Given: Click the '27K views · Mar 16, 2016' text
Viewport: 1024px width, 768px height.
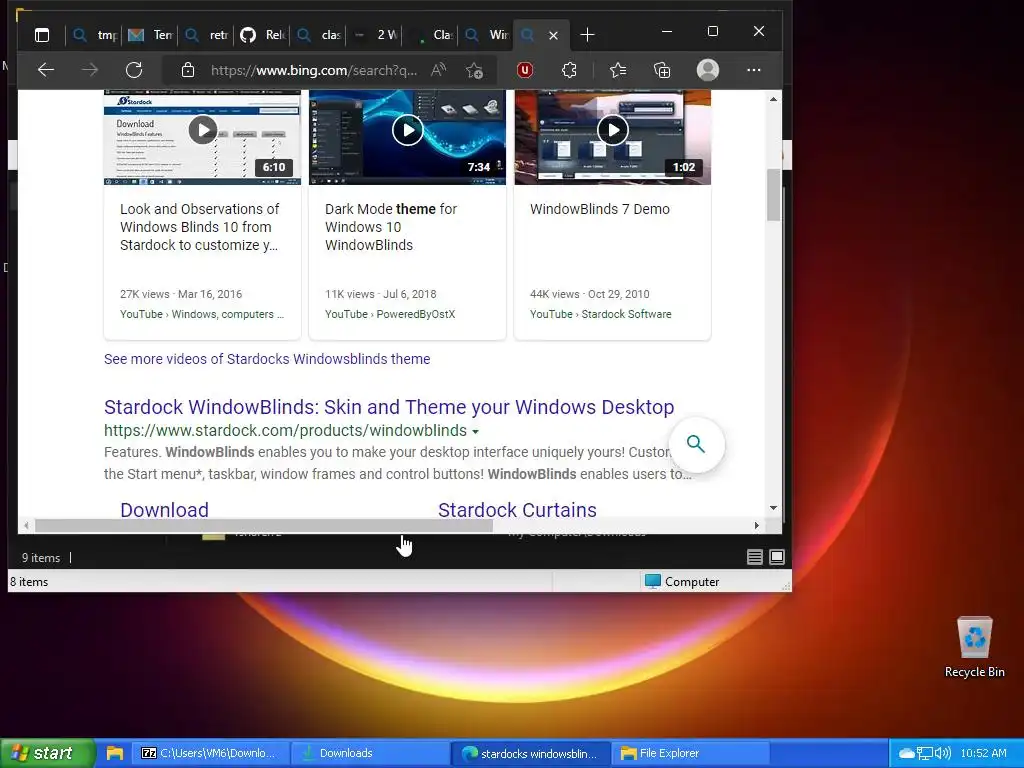Looking at the screenshot, I should coord(181,294).
